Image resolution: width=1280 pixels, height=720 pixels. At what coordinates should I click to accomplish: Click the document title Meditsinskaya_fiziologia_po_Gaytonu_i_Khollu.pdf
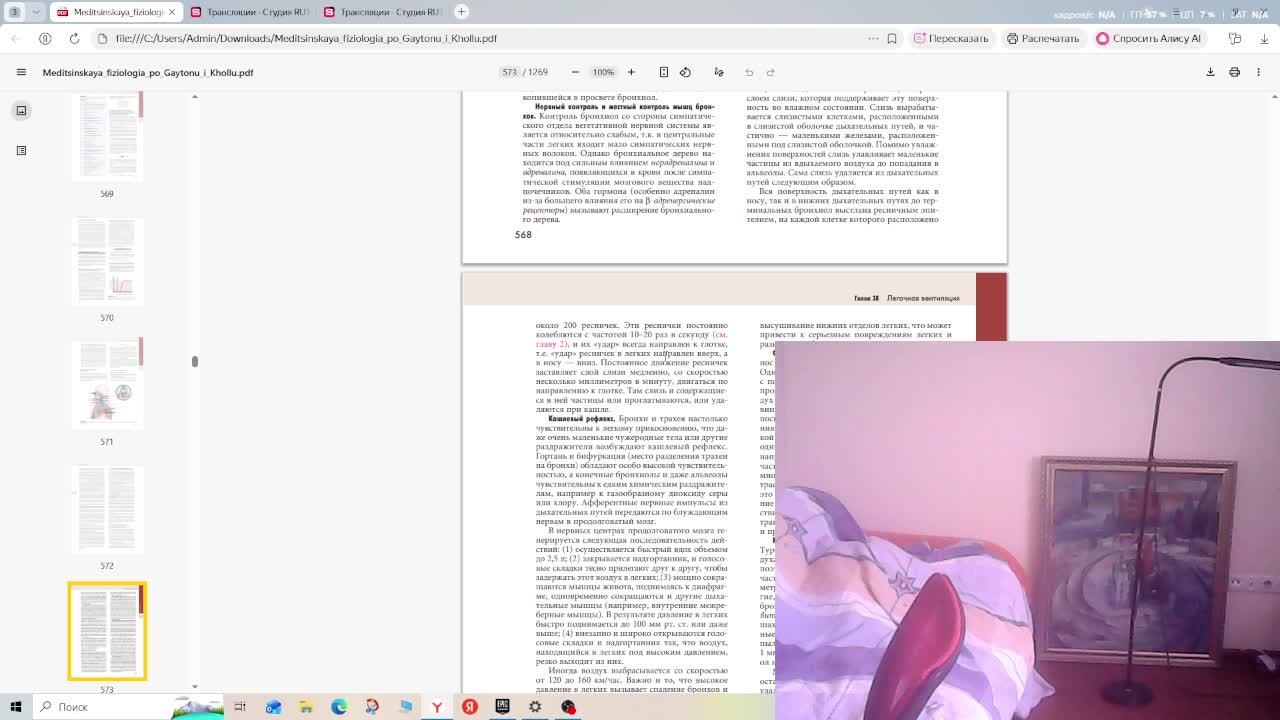(x=148, y=73)
